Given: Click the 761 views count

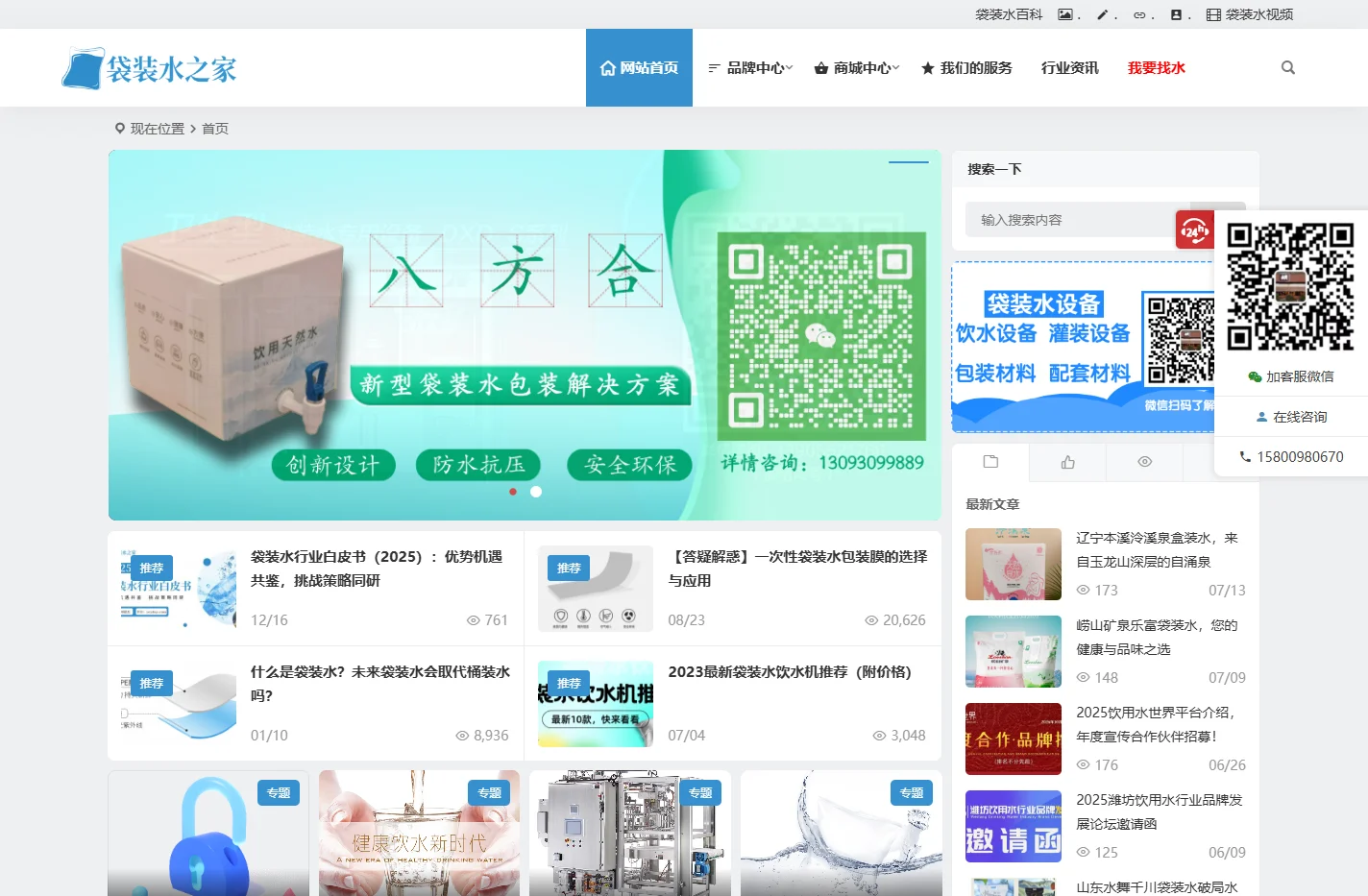Looking at the screenshot, I should [x=488, y=620].
